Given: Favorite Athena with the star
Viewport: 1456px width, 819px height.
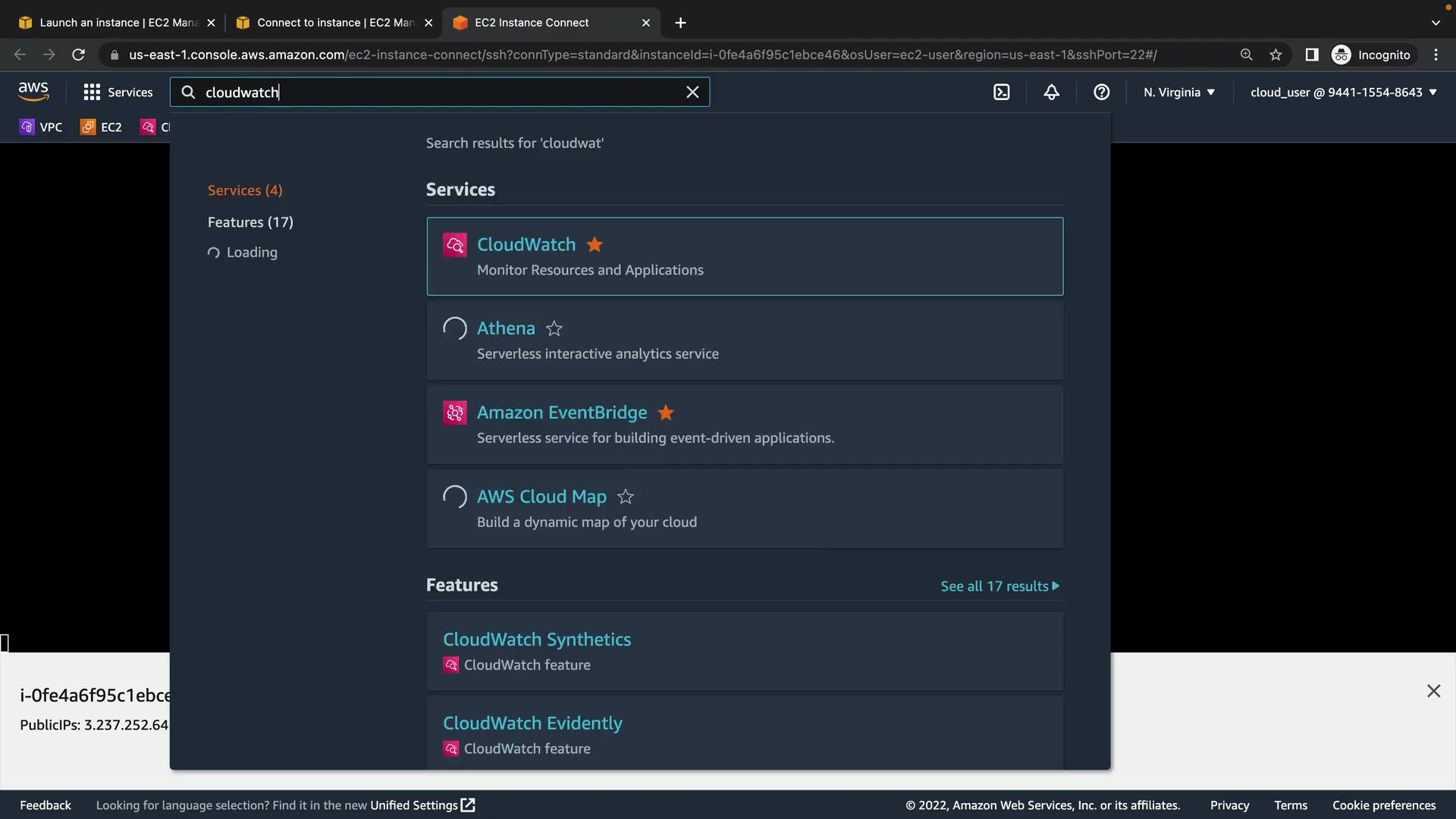Looking at the screenshot, I should pos(554,329).
